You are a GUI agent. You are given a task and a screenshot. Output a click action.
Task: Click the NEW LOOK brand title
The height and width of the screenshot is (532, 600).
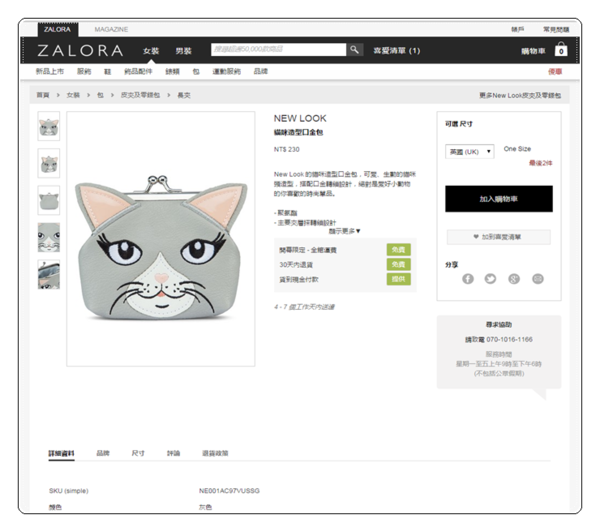tap(300, 118)
